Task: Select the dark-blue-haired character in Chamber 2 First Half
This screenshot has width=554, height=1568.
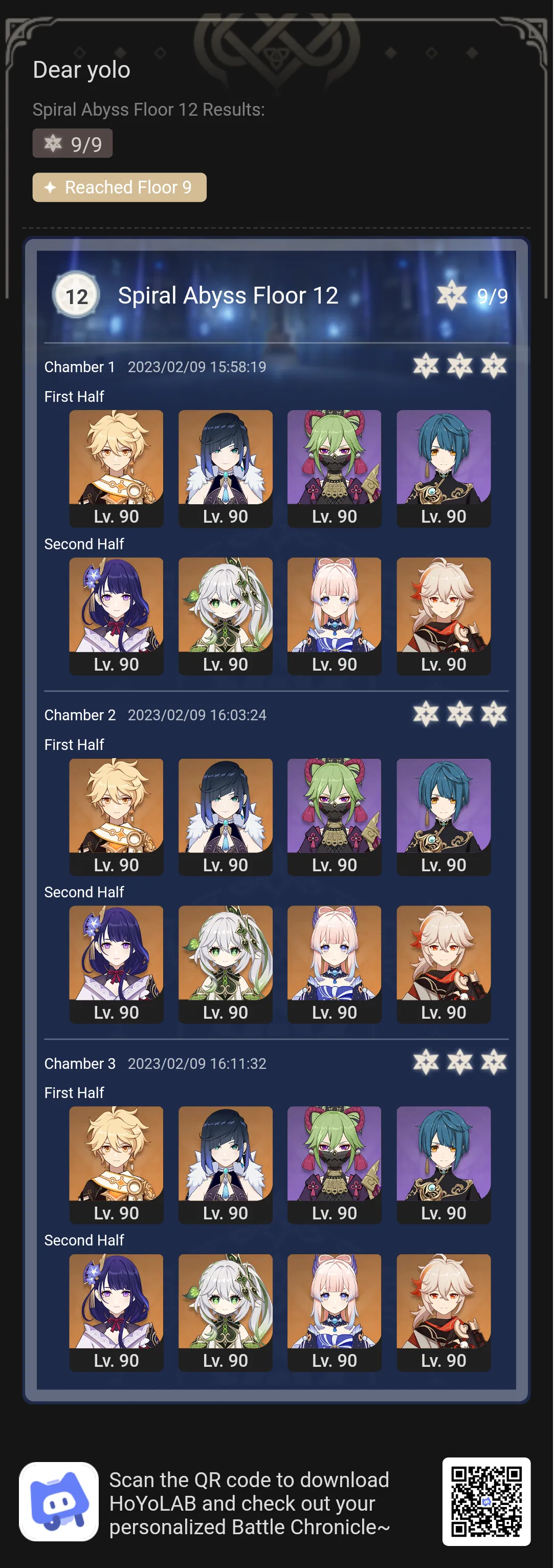Action: (x=226, y=817)
